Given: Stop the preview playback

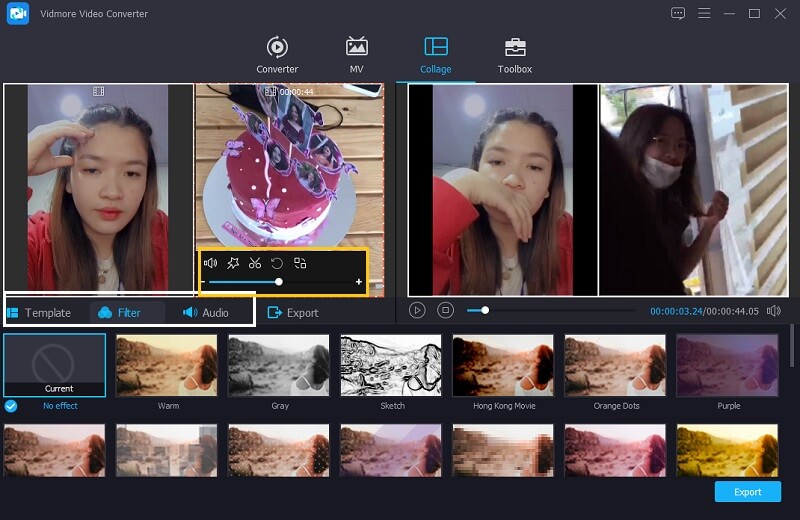Looking at the screenshot, I should (446, 311).
